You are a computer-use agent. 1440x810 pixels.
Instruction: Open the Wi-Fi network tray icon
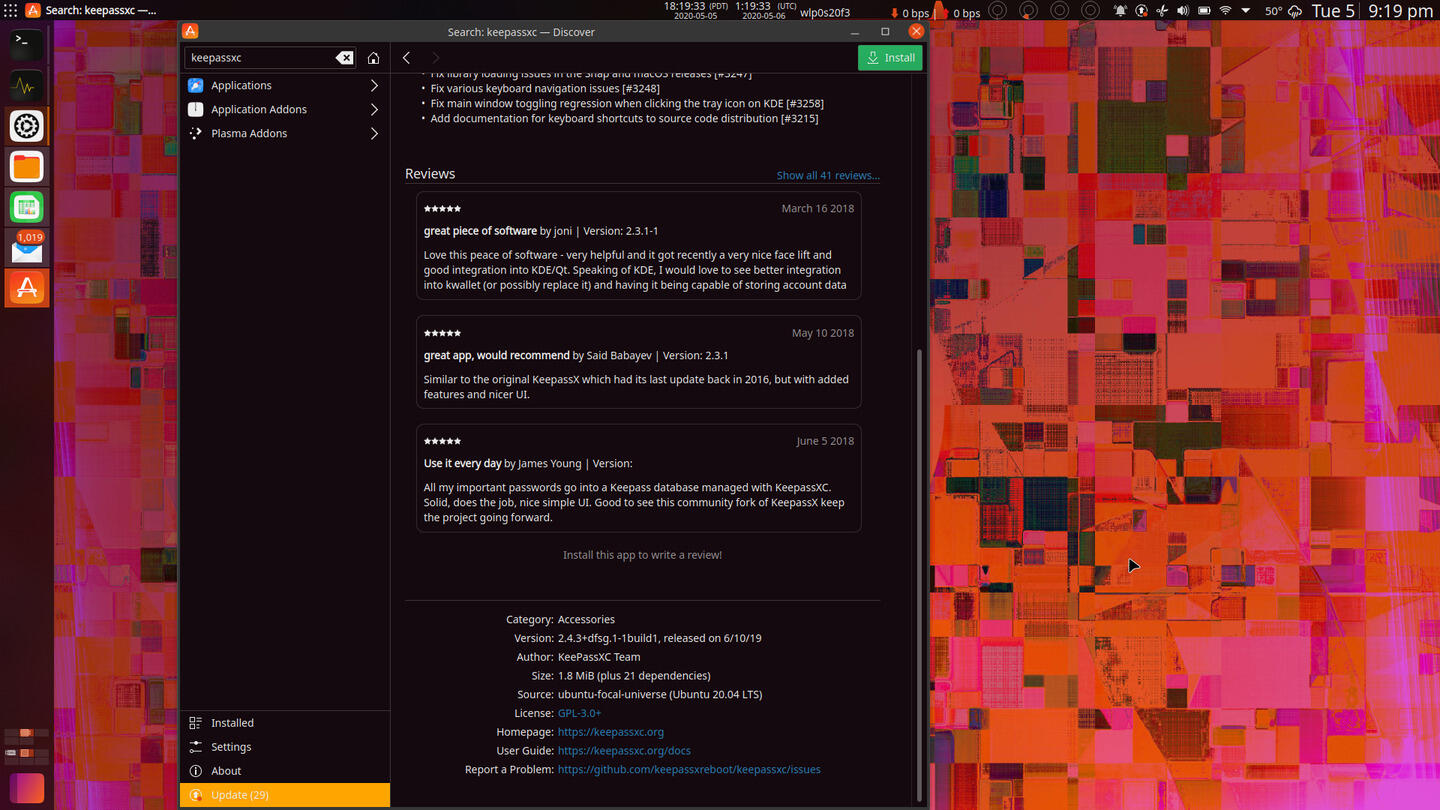1225,11
